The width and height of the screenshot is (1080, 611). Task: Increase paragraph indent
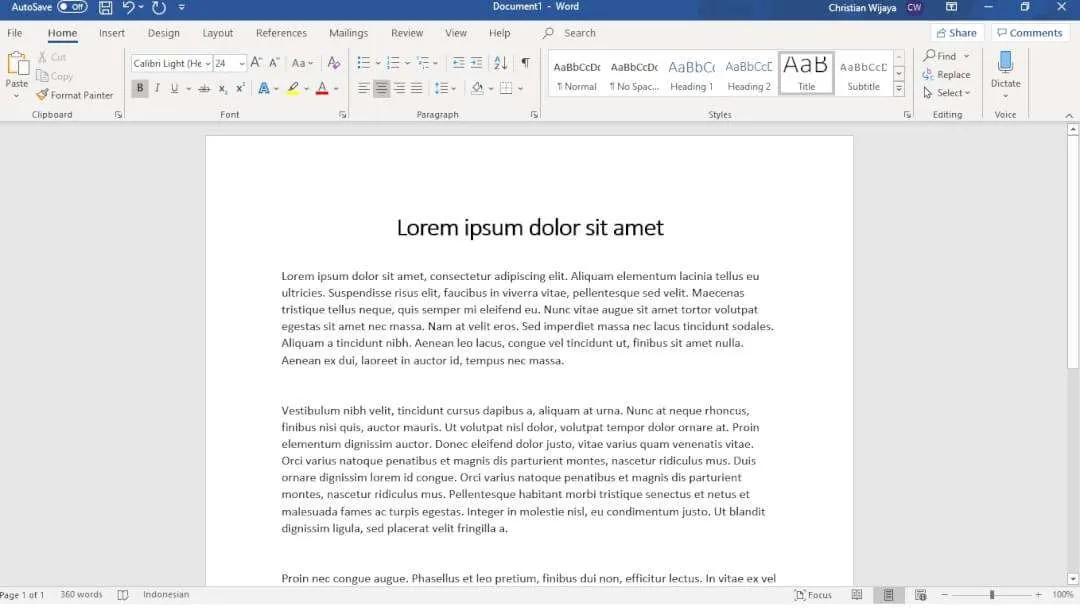[477, 63]
